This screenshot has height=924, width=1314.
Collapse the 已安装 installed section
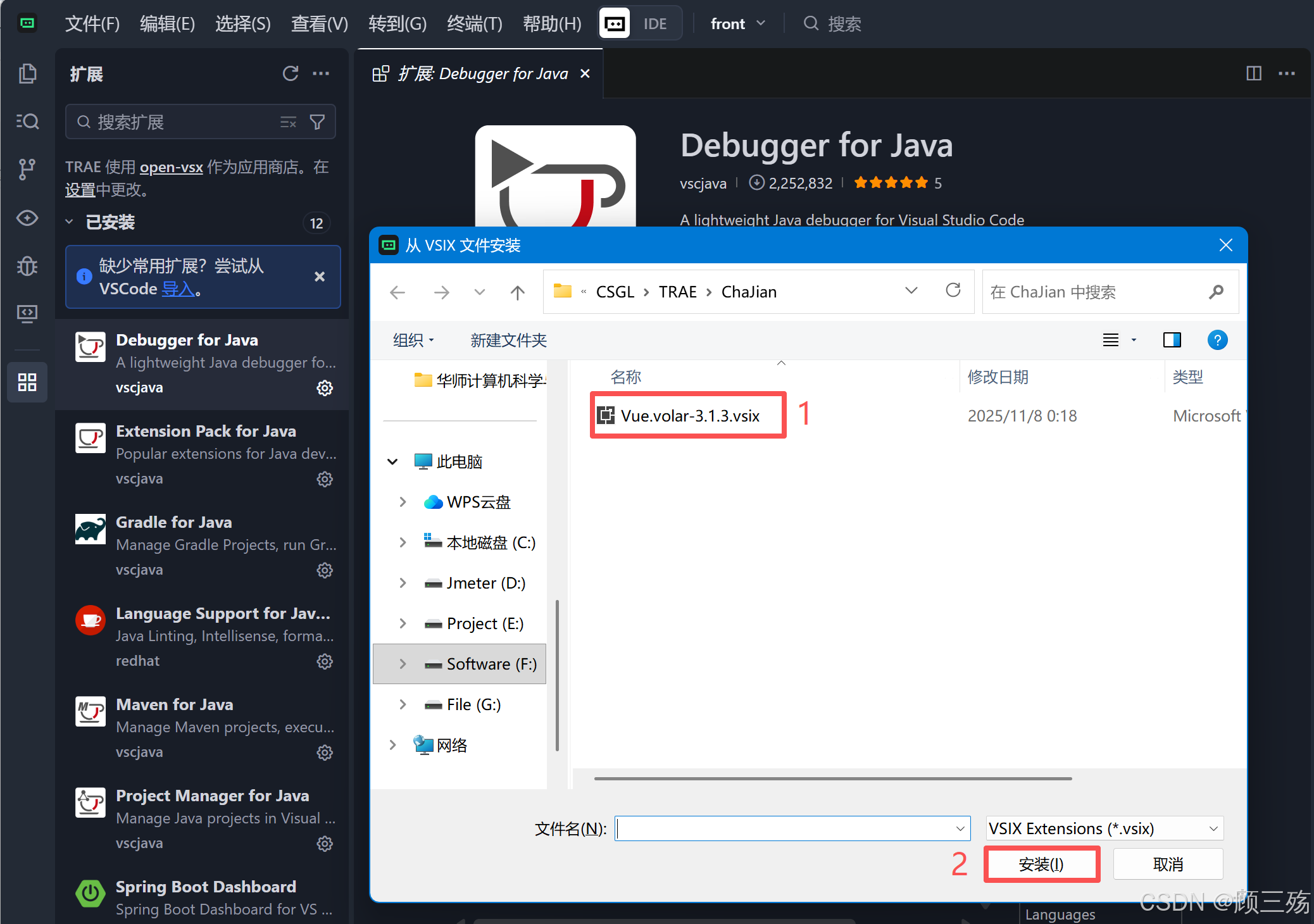point(70,222)
